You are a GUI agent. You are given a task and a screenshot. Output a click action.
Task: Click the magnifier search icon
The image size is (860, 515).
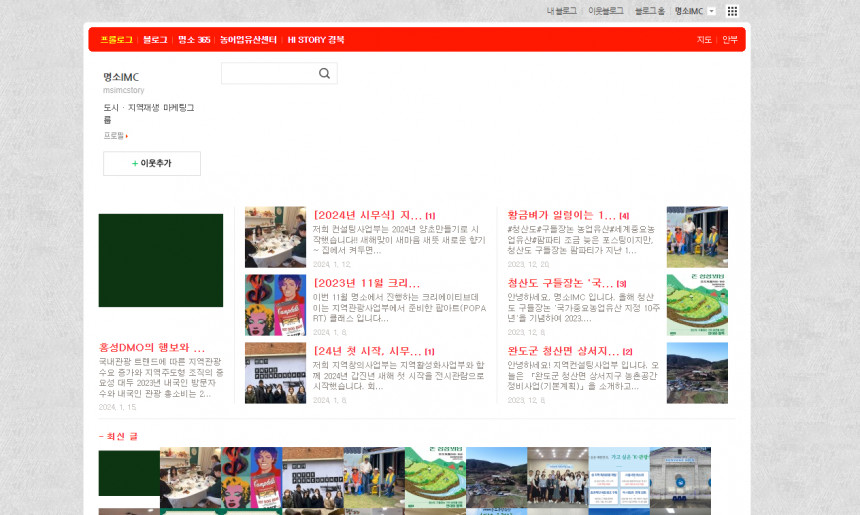click(x=324, y=74)
